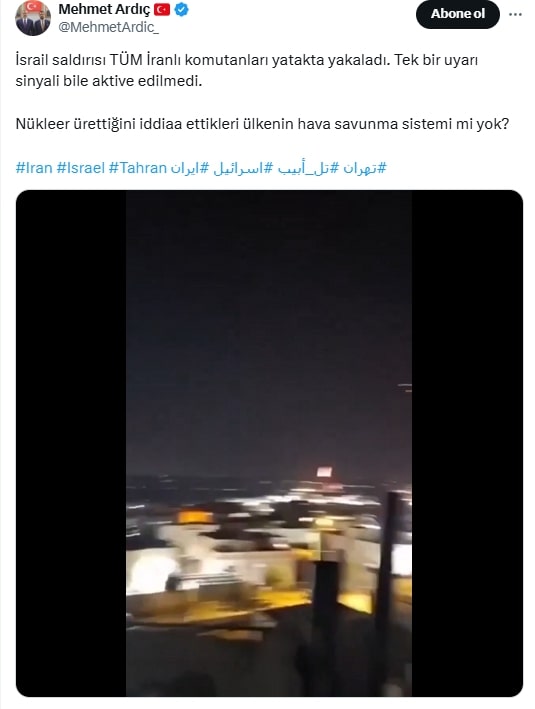Open Mehmet Ardıç's profile avatar
The width and height of the screenshot is (535, 709).
click(x=33, y=18)
